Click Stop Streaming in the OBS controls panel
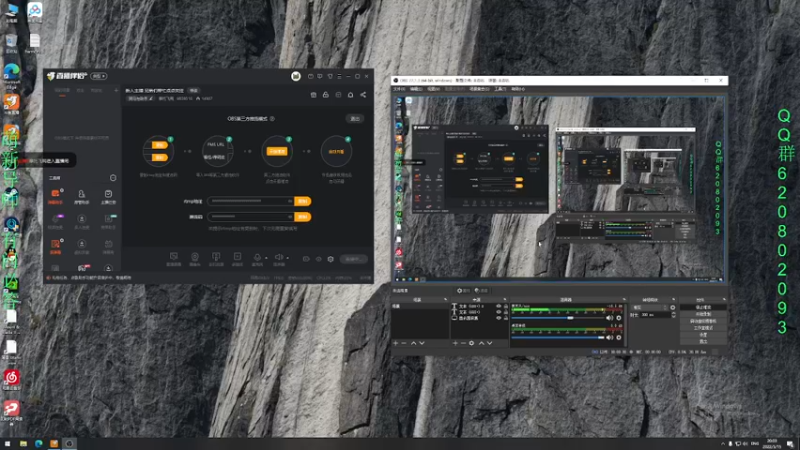The image size is (800, 450). click(703, 308)
